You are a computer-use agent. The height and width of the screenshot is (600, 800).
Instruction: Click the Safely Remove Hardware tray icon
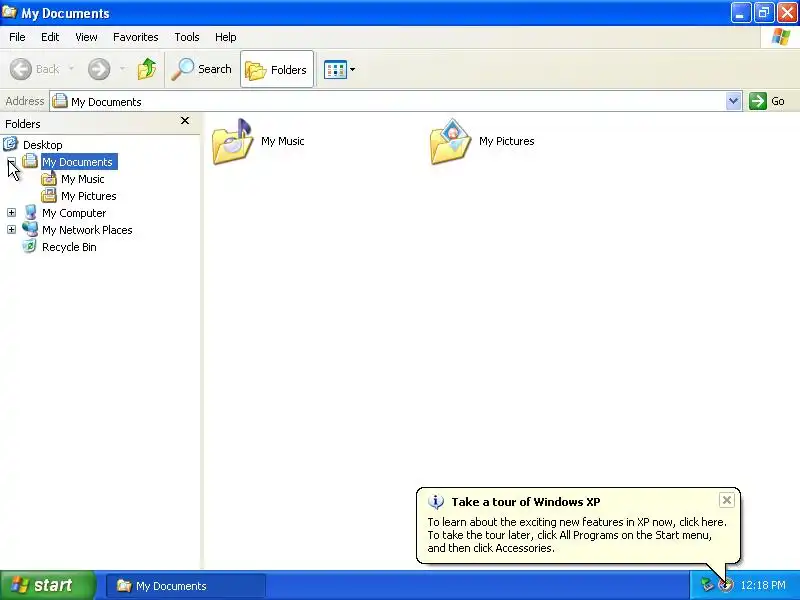(x=707, y=585)
